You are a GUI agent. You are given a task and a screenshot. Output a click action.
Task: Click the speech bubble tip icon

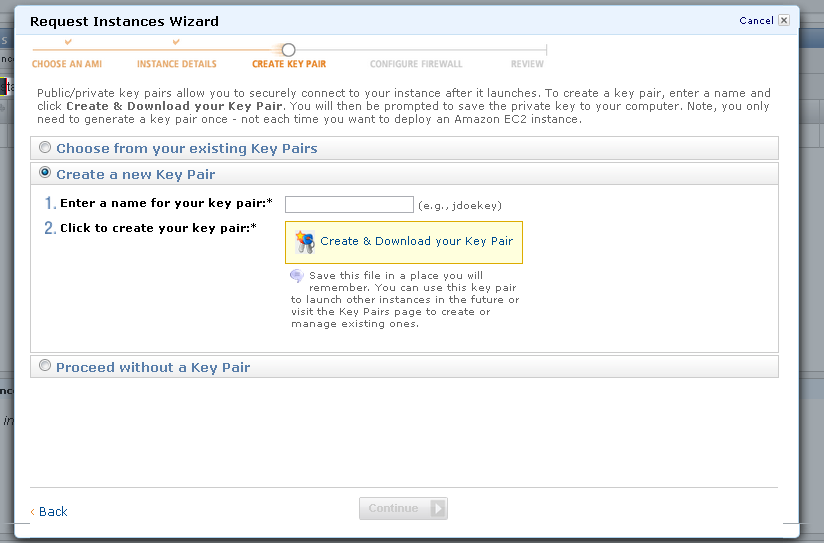tap(297, 275)
